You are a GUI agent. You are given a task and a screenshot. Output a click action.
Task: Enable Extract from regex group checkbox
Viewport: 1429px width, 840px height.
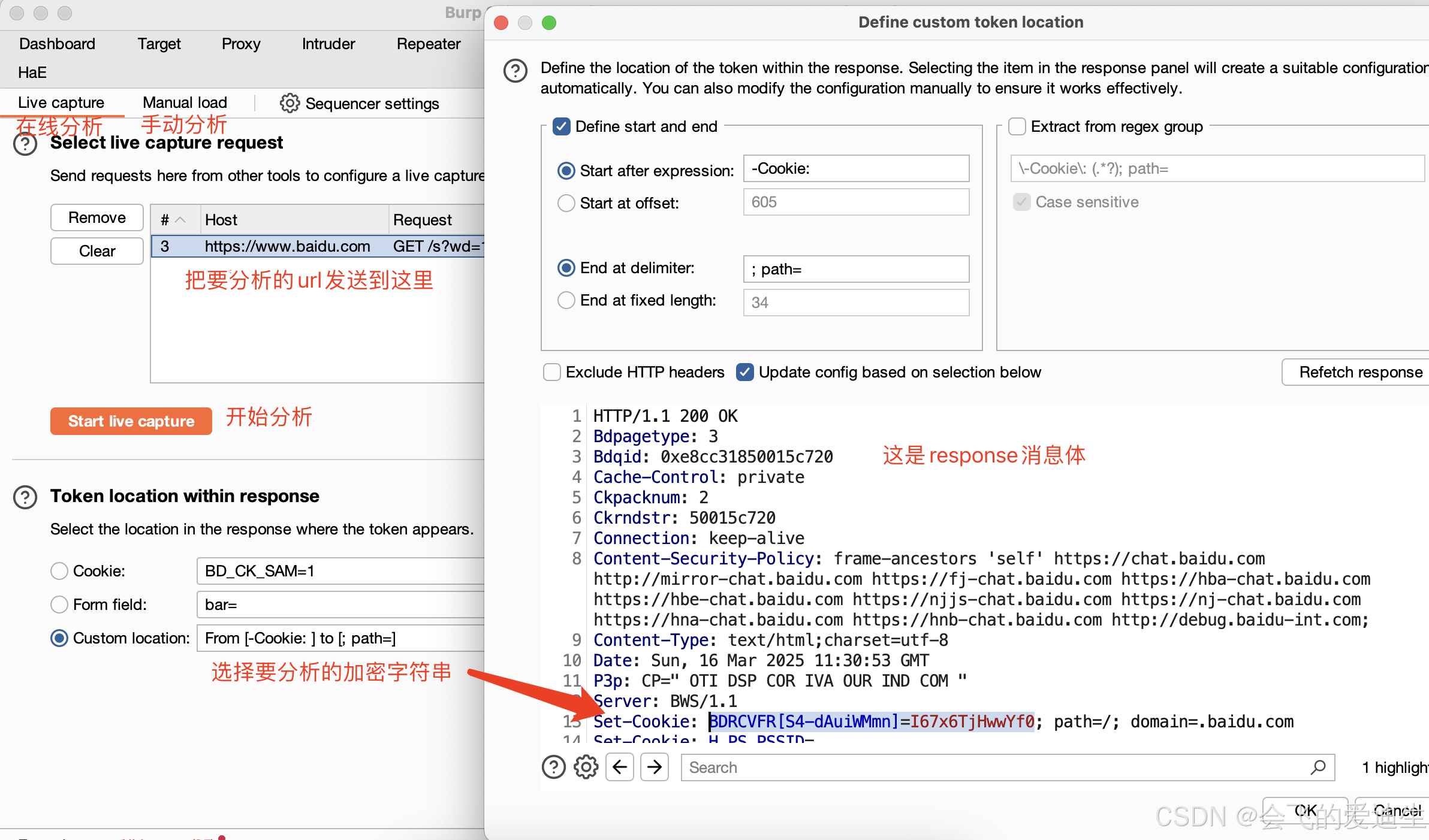(1017, 127)
